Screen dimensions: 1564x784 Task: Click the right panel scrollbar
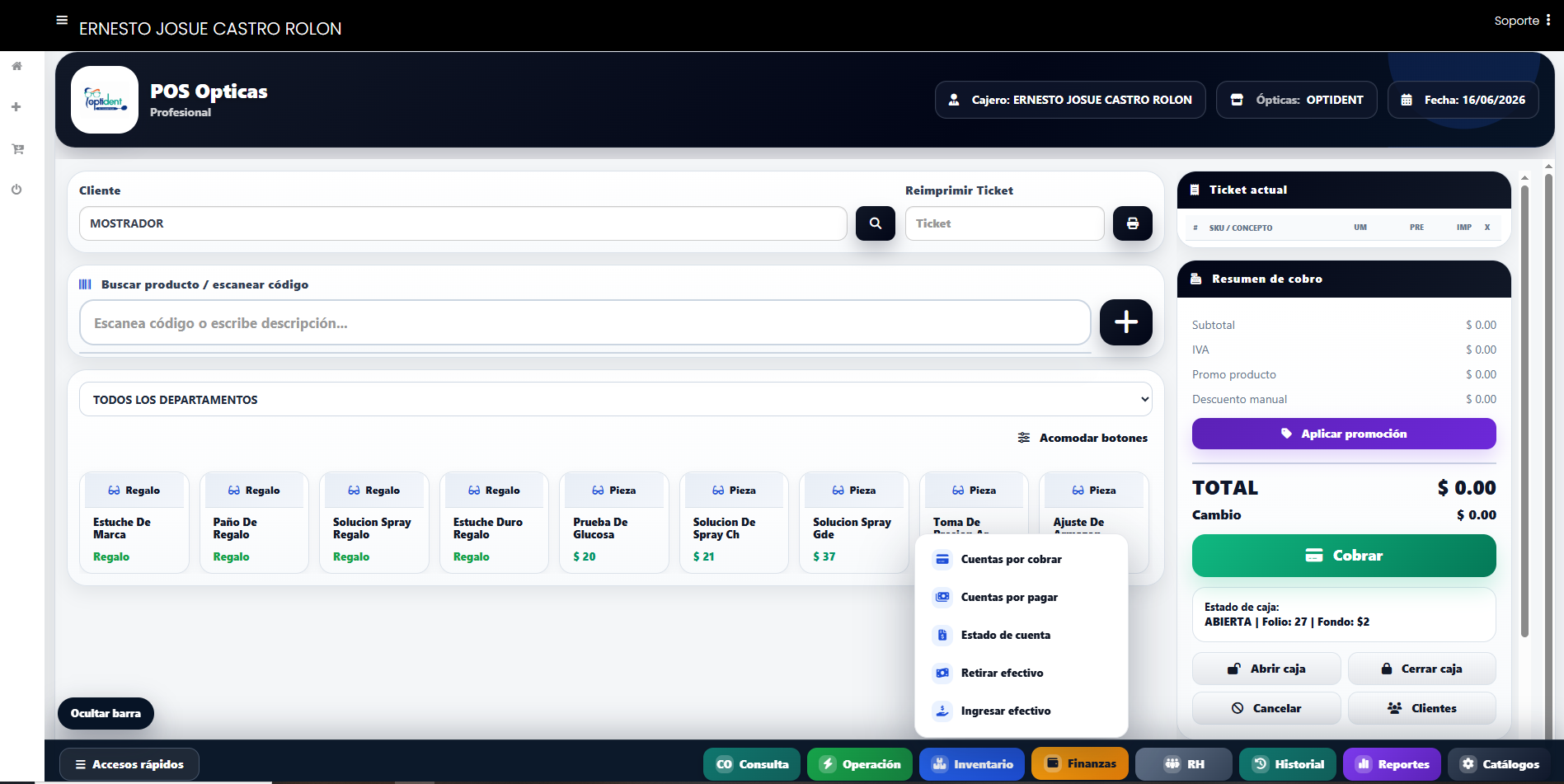pyautogui.click(x=1524, y=412)
